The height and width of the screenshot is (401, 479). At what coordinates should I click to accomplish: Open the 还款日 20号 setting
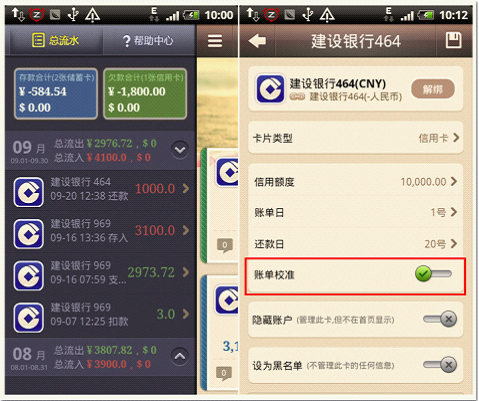(356, 244)
